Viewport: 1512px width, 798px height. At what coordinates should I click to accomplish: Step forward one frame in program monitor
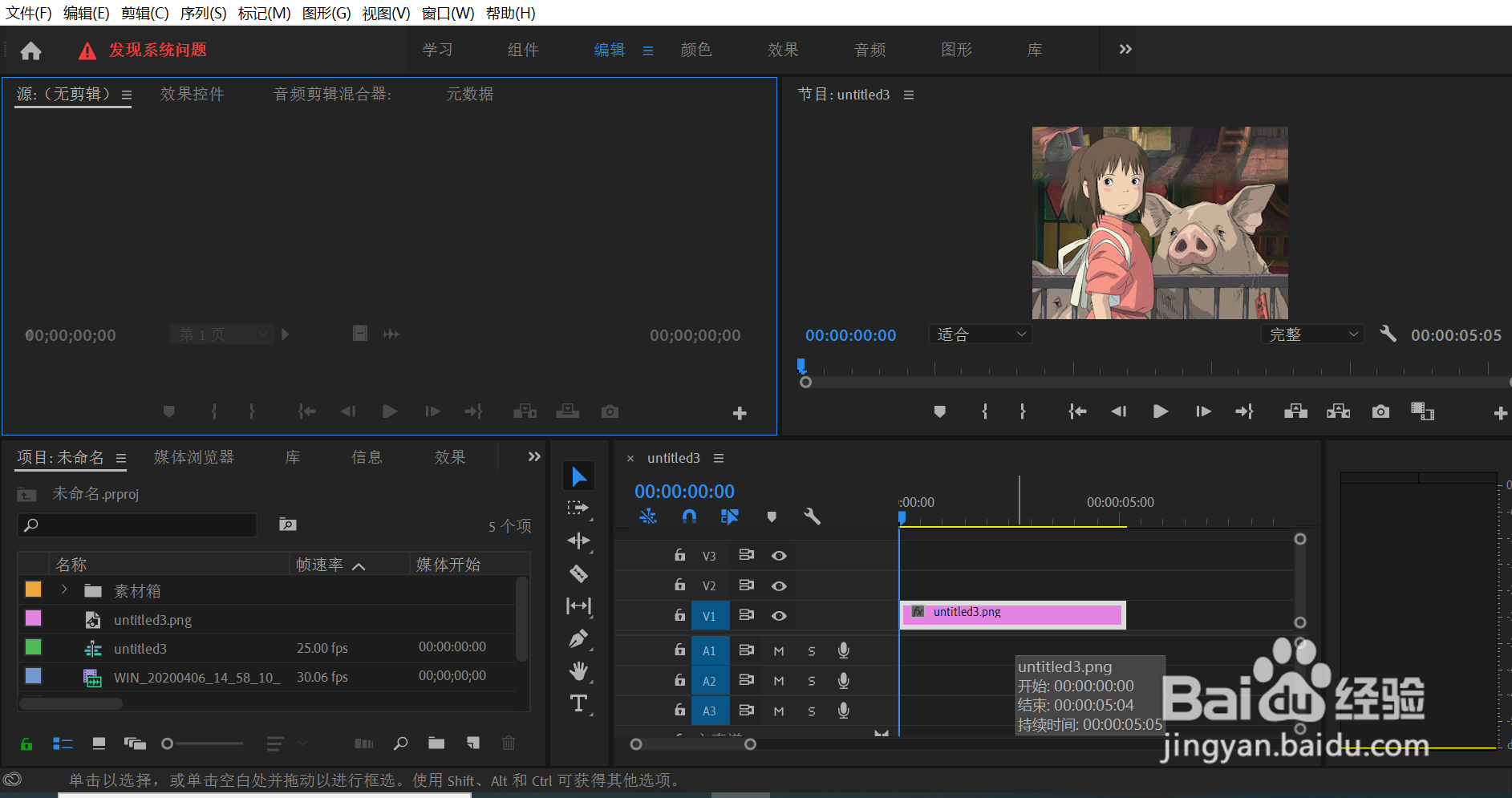[x=1203, y=411]
